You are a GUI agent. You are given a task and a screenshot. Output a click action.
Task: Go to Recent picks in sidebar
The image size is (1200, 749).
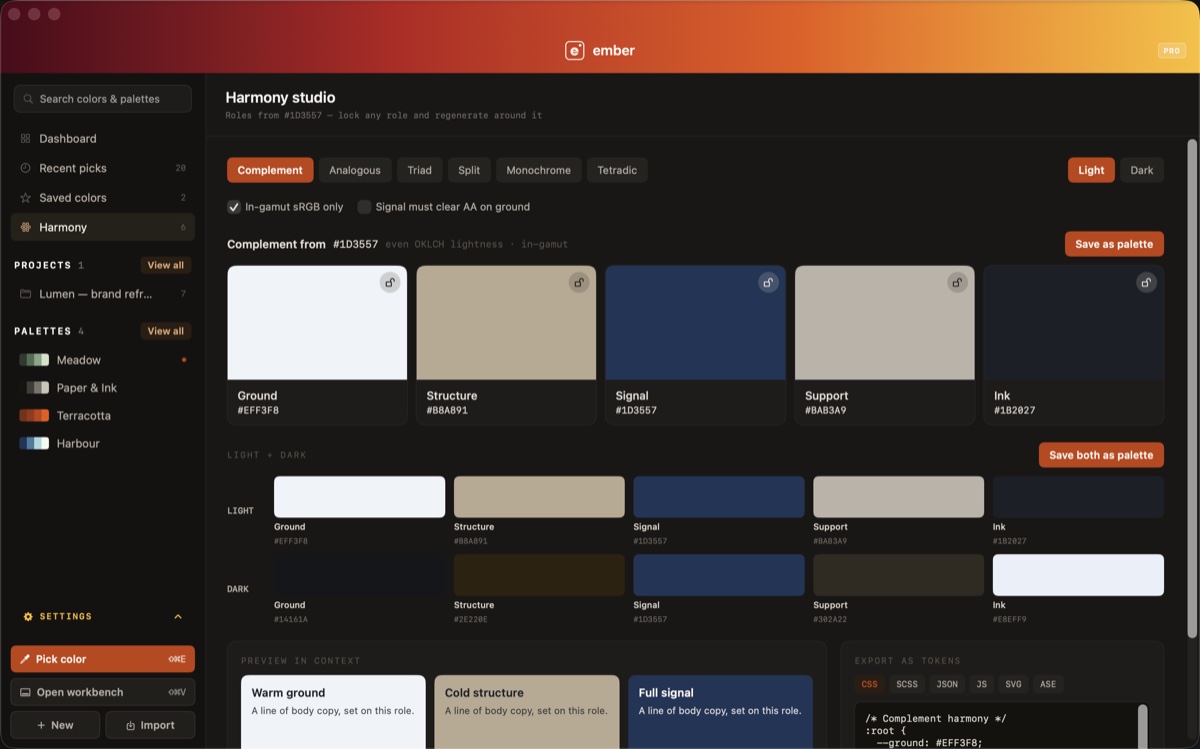(103, 168)
